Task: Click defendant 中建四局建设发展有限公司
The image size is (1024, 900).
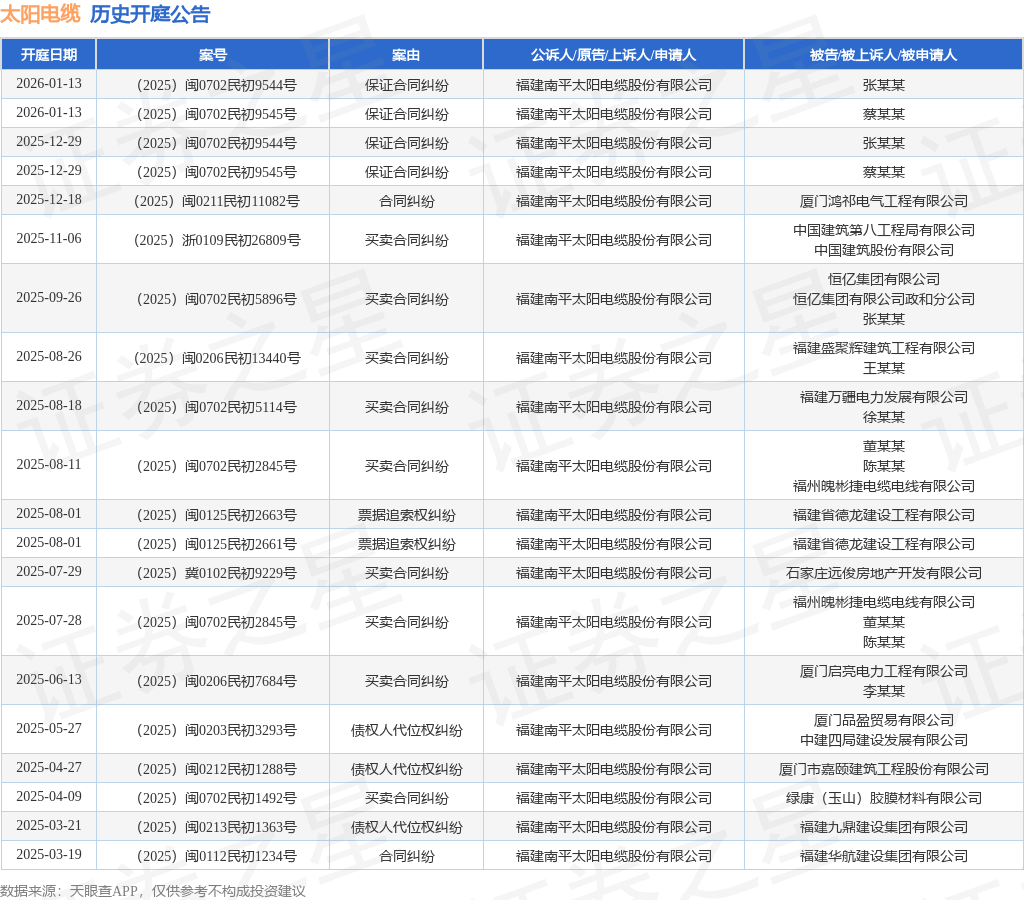Action: 884,740
